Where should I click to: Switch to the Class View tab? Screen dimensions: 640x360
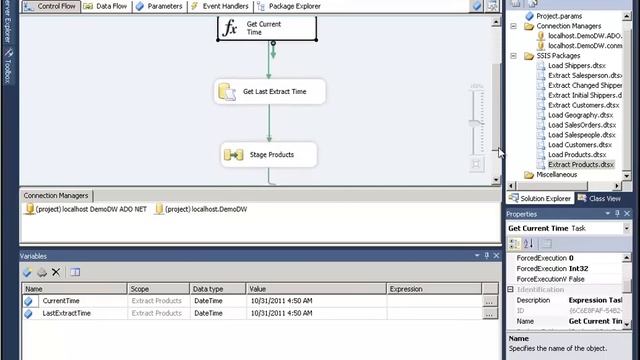(x=599, y=198)
